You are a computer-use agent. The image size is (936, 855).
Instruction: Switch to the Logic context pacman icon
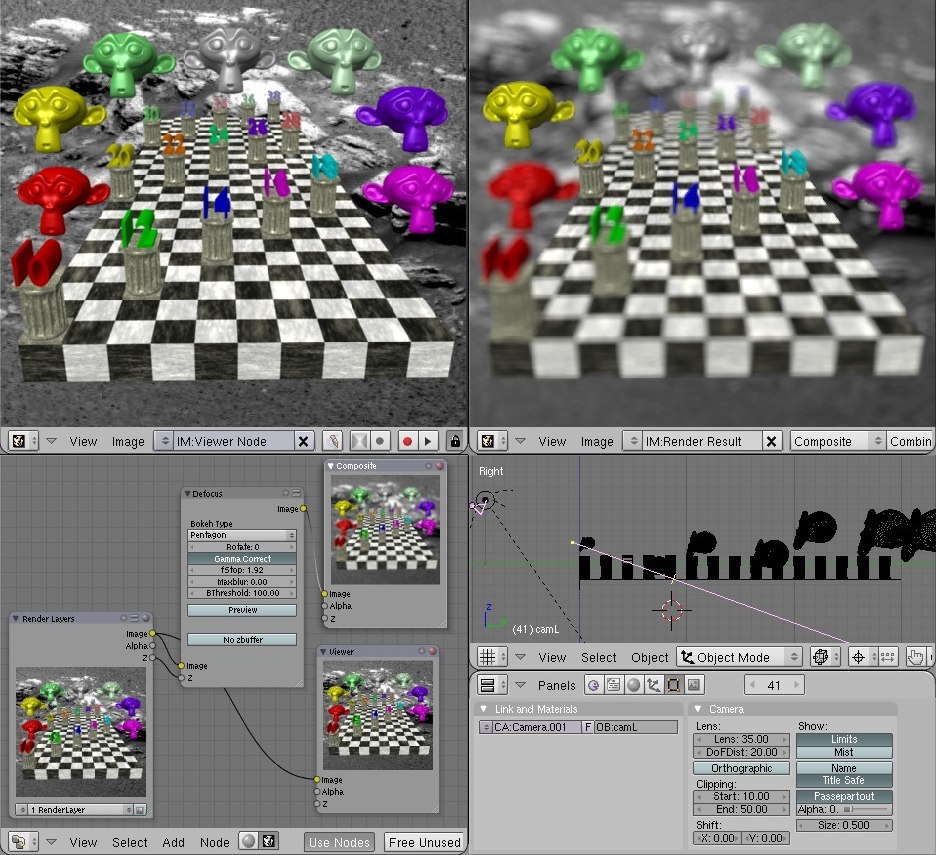click(x=593, y=685)
